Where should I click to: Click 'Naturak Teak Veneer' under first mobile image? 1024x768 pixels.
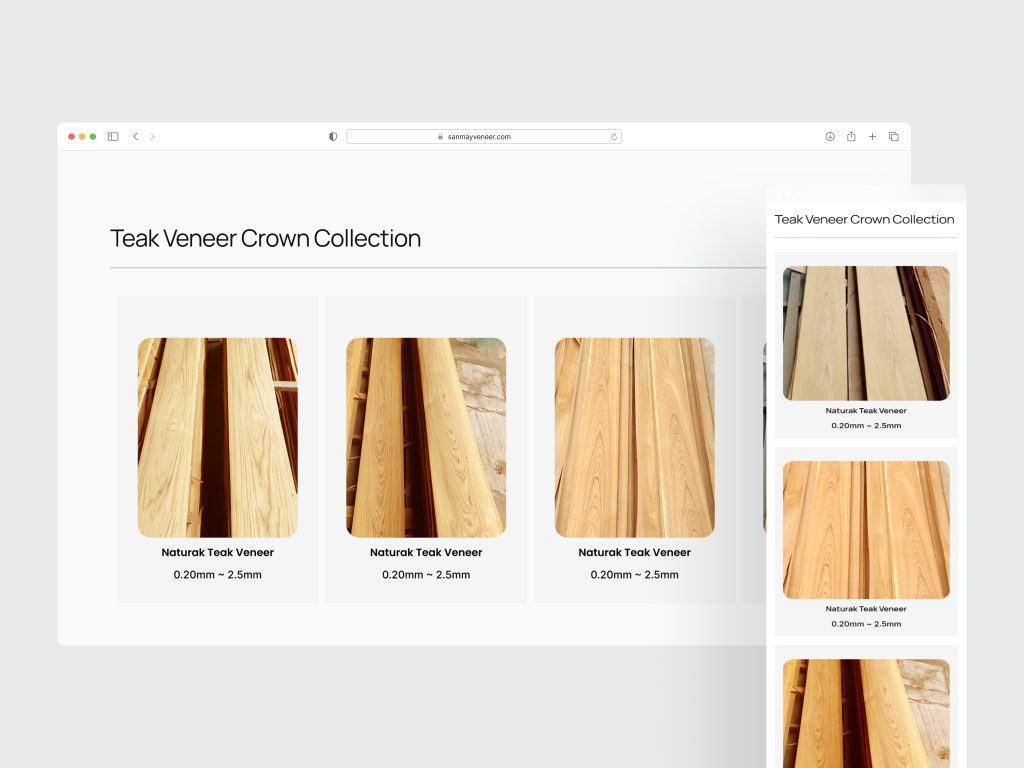point(866,410)
